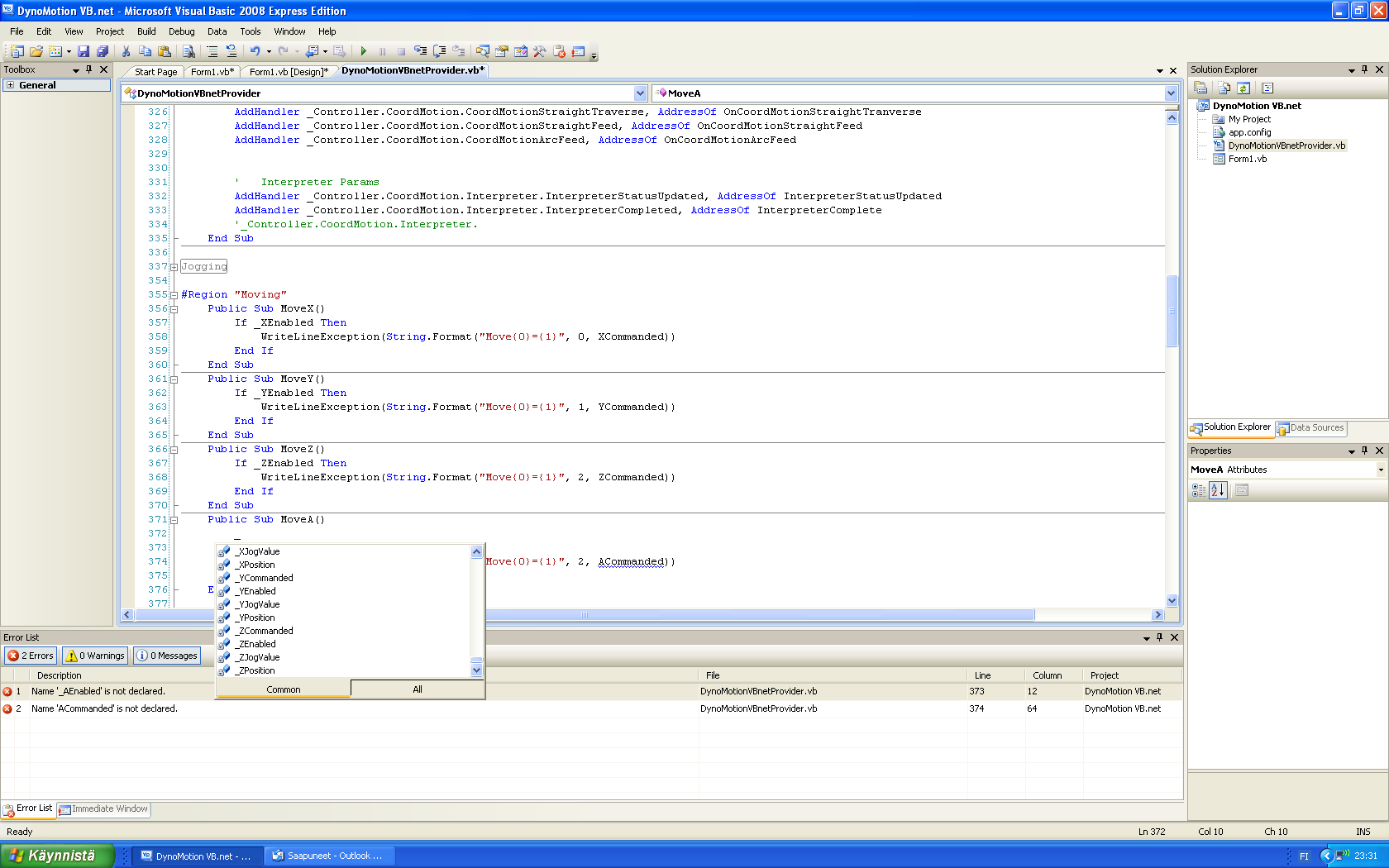Viewport: 1389px width, 868px height.
Task: Click the Save All toolbar icon
Action: (x=102, y=51)
